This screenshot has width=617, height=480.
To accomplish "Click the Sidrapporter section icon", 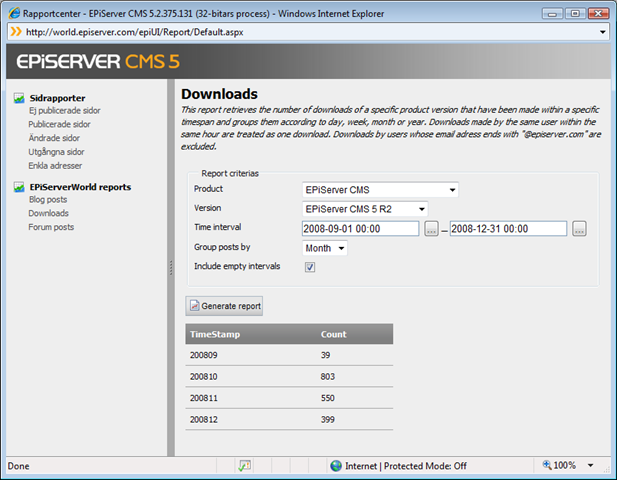I will (x=20, y=98).
